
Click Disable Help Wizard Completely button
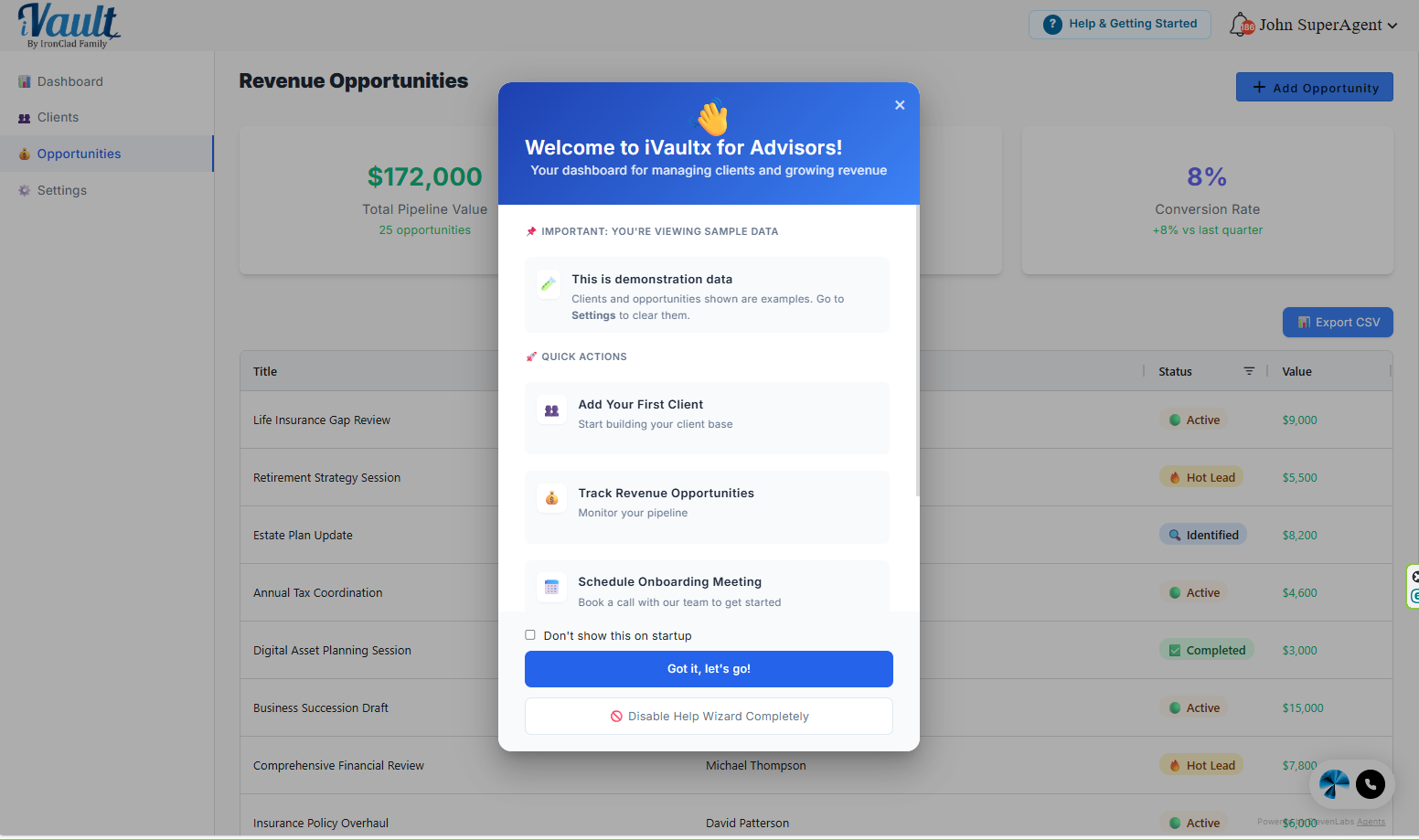pyautogui.click(x=709, y=717)
